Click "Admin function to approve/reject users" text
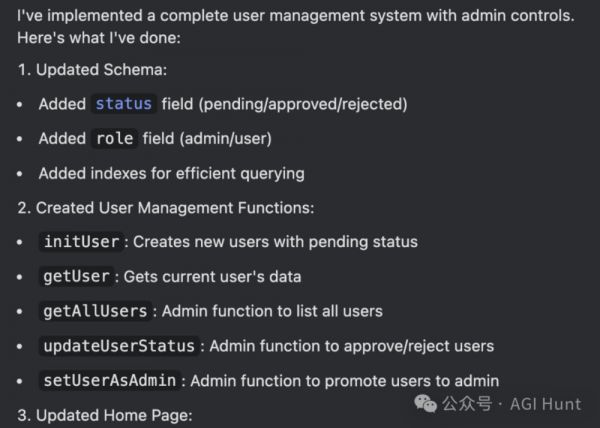The image size is (600, 428). pos(351,346)
